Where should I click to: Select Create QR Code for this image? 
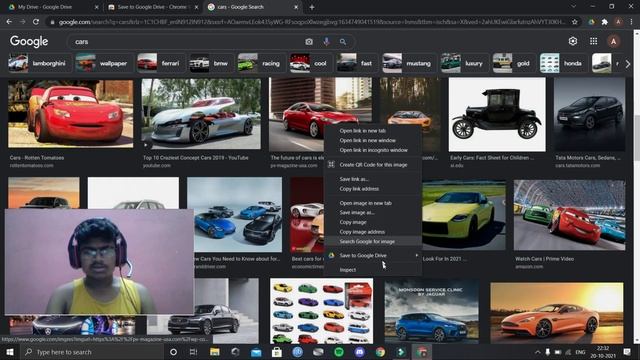pos(373,165)
